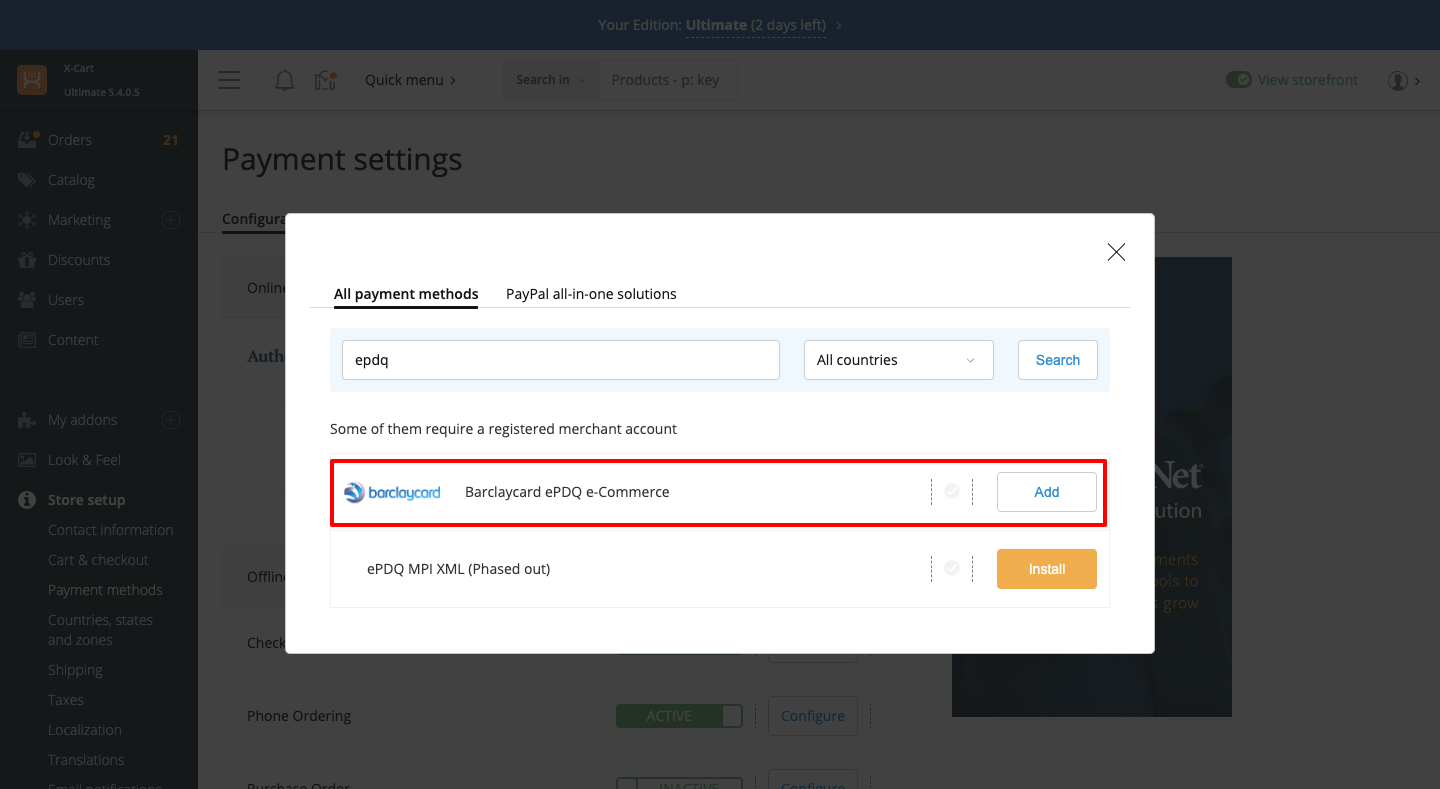The width and height of the screenshot is (1440, 789).
Task: Open the notifications bell icon
Action: (284, 80)
